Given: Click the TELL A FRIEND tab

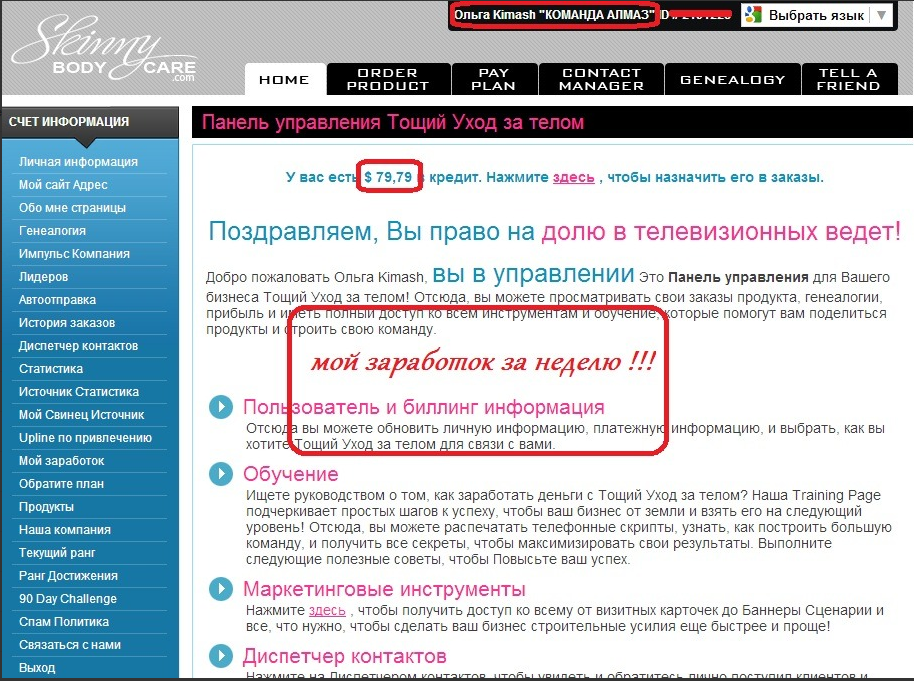Looking at the screenshot, I should coord(849,79).
